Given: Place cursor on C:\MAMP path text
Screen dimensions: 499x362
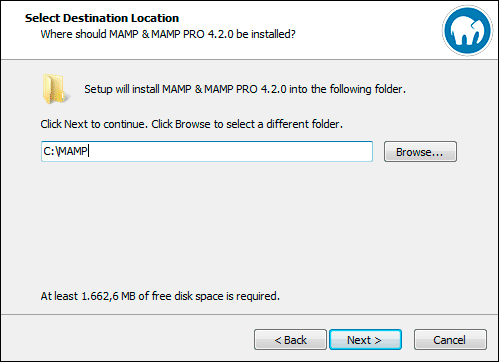Looking at the screenshot, I should (65, 151).
